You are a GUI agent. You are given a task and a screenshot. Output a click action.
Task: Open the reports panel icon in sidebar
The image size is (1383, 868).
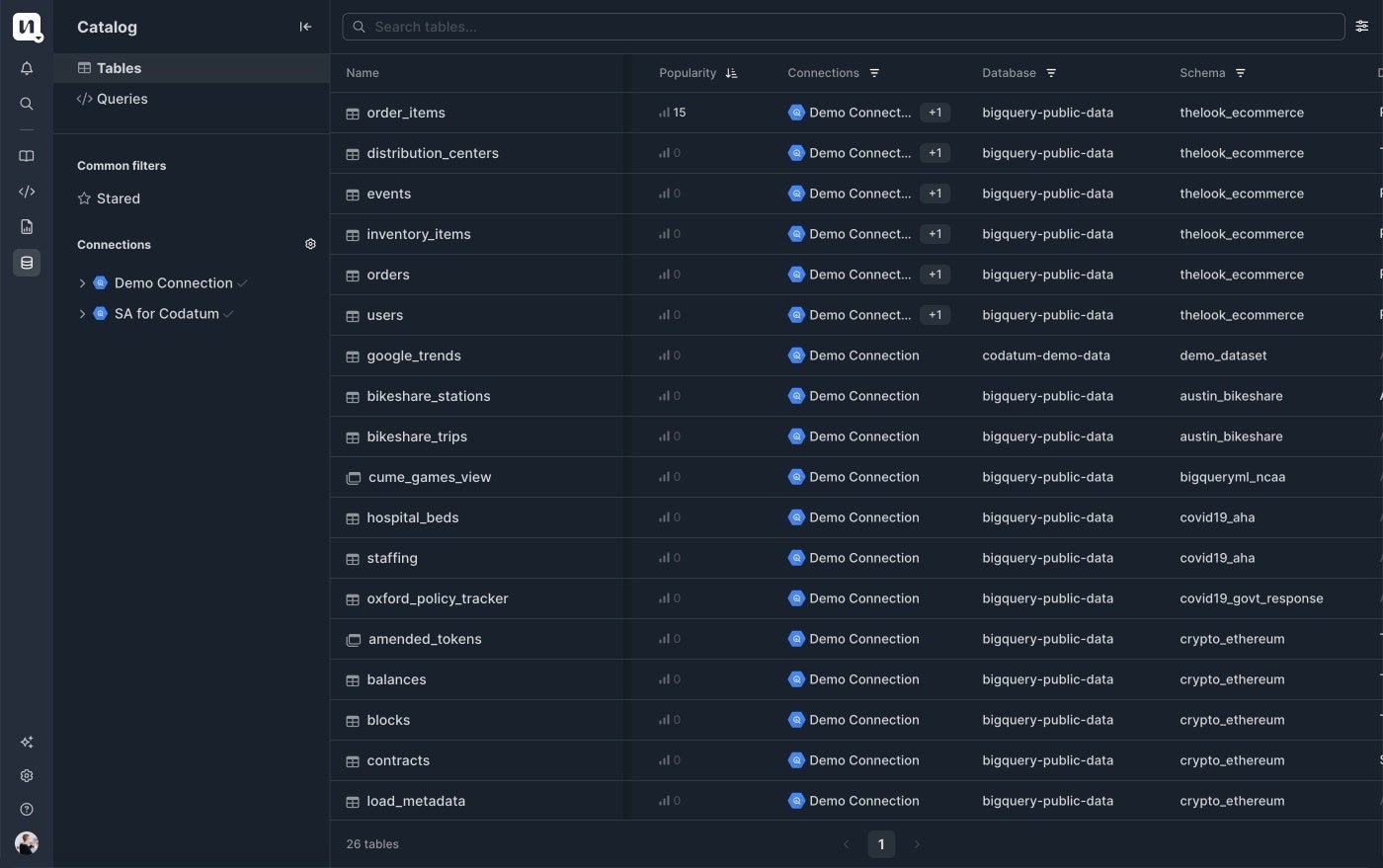(x=27, y=226)
